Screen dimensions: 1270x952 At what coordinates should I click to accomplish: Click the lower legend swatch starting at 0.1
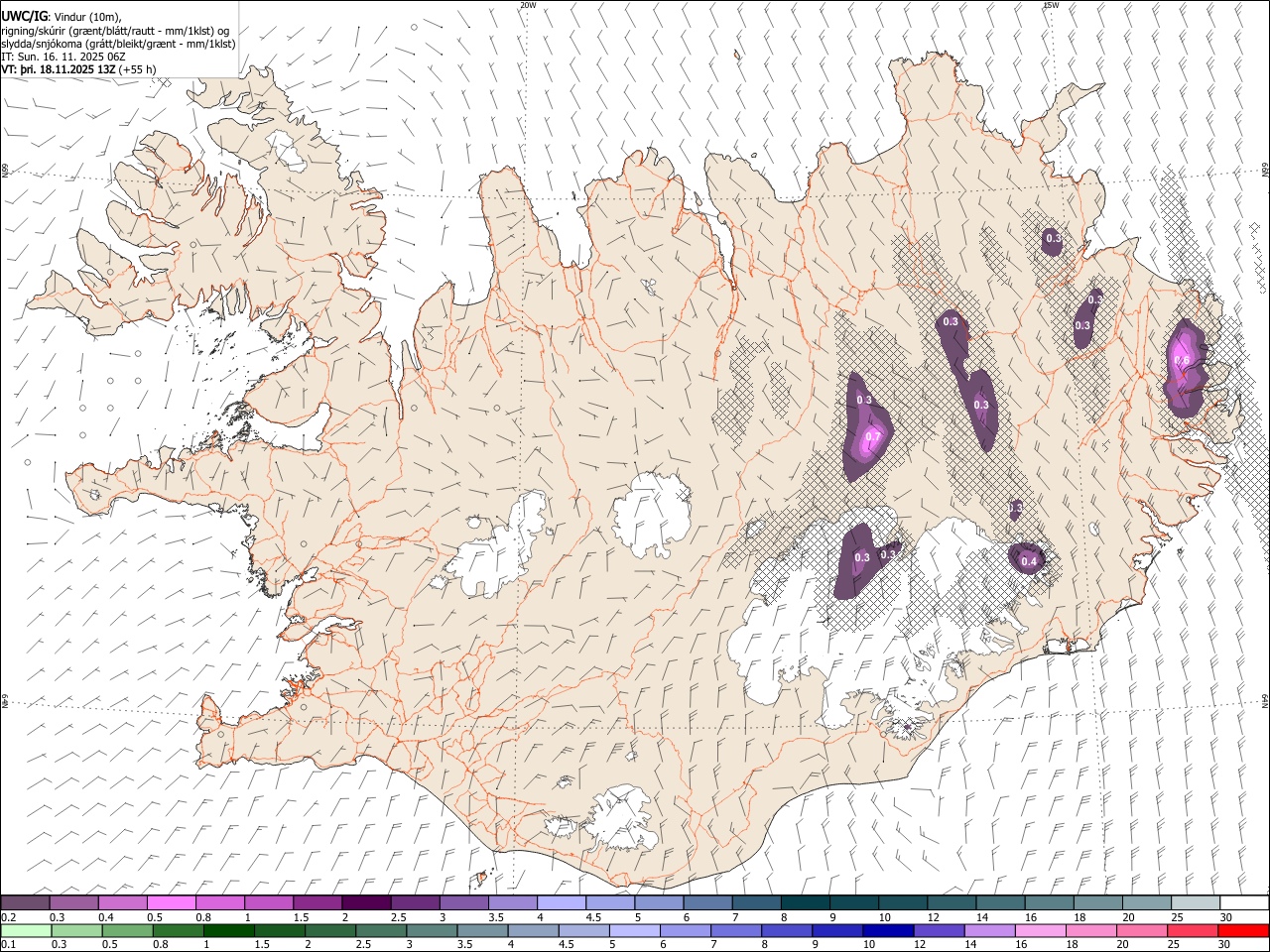(x=27, y=931)
